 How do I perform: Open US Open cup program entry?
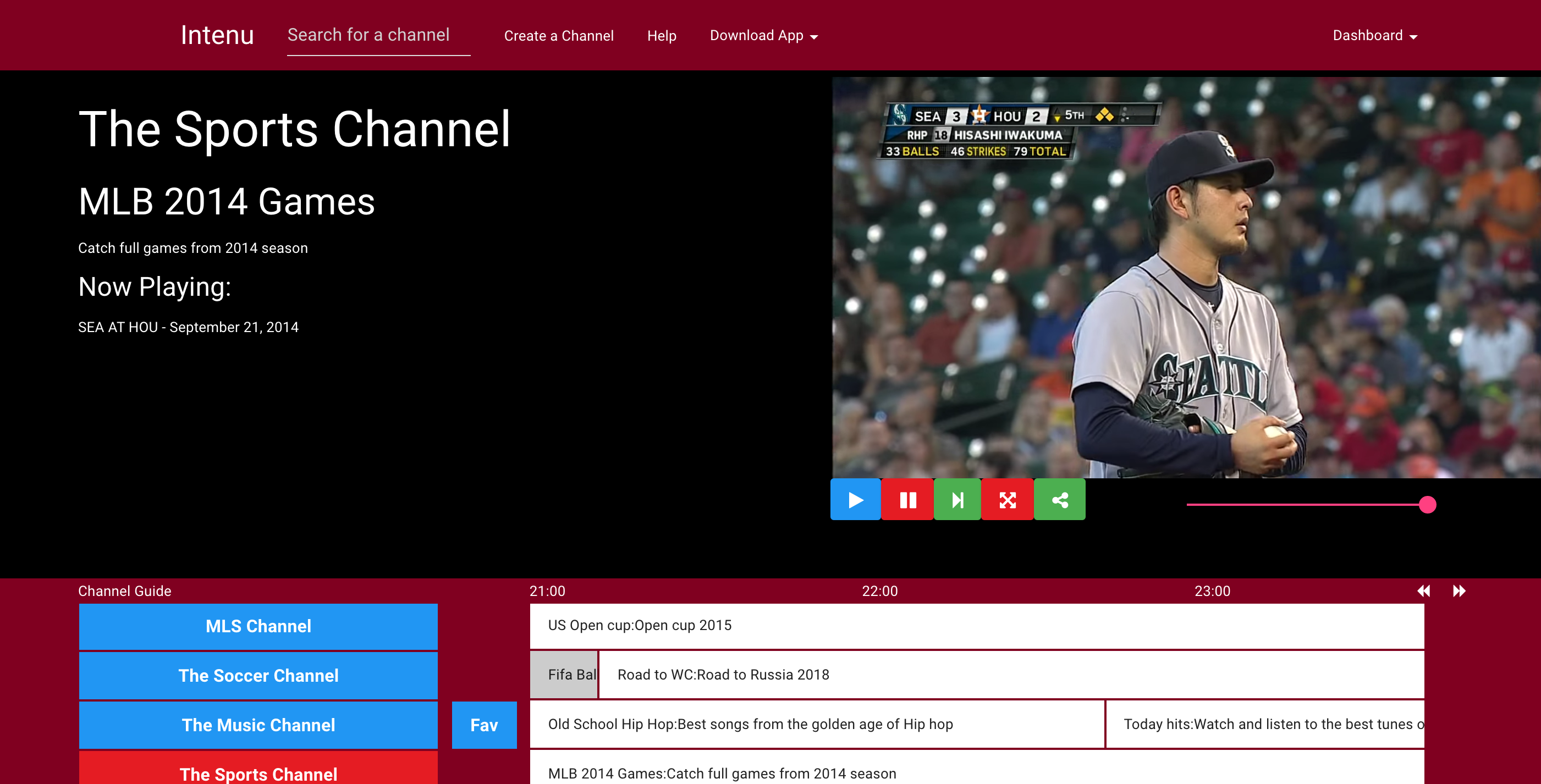click(976, 626)
